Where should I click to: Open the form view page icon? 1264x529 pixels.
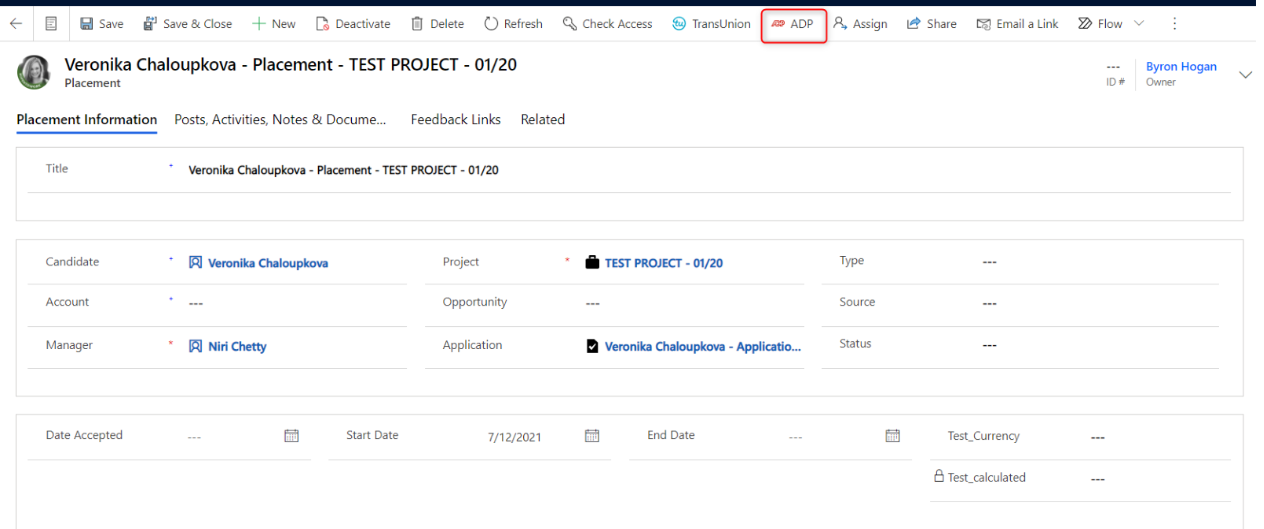click(x=51, y=23)
